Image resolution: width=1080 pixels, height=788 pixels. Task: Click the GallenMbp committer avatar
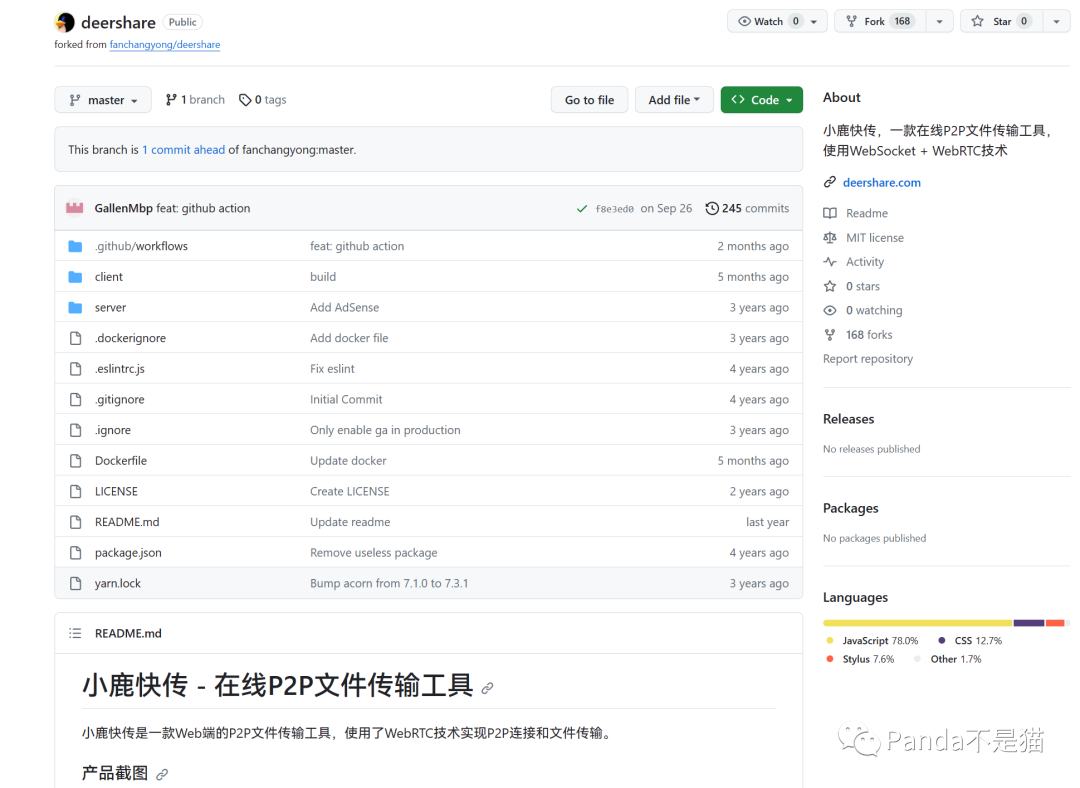pyautogui.click(x=74, y=208)
